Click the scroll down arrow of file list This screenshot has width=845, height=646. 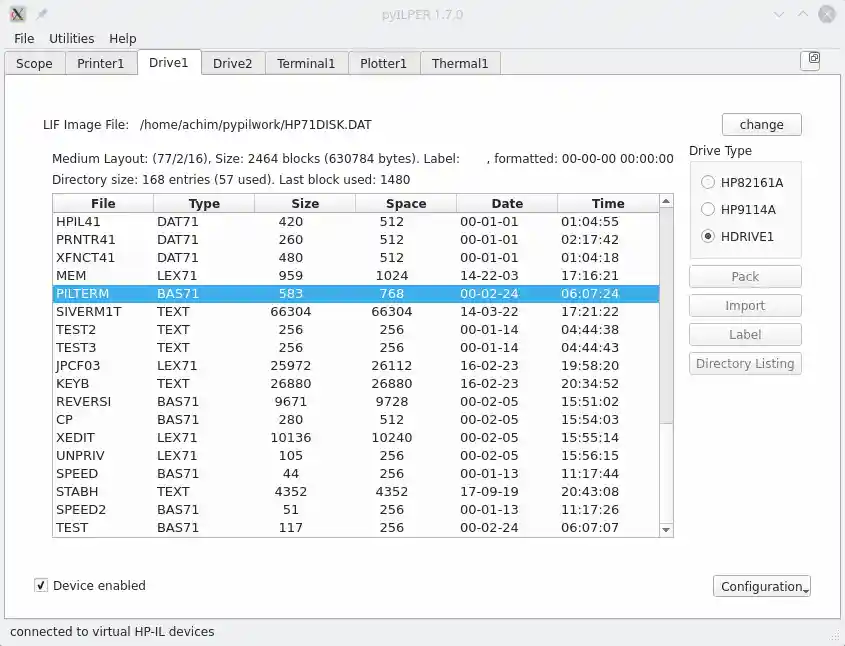[x=666, y=529]
